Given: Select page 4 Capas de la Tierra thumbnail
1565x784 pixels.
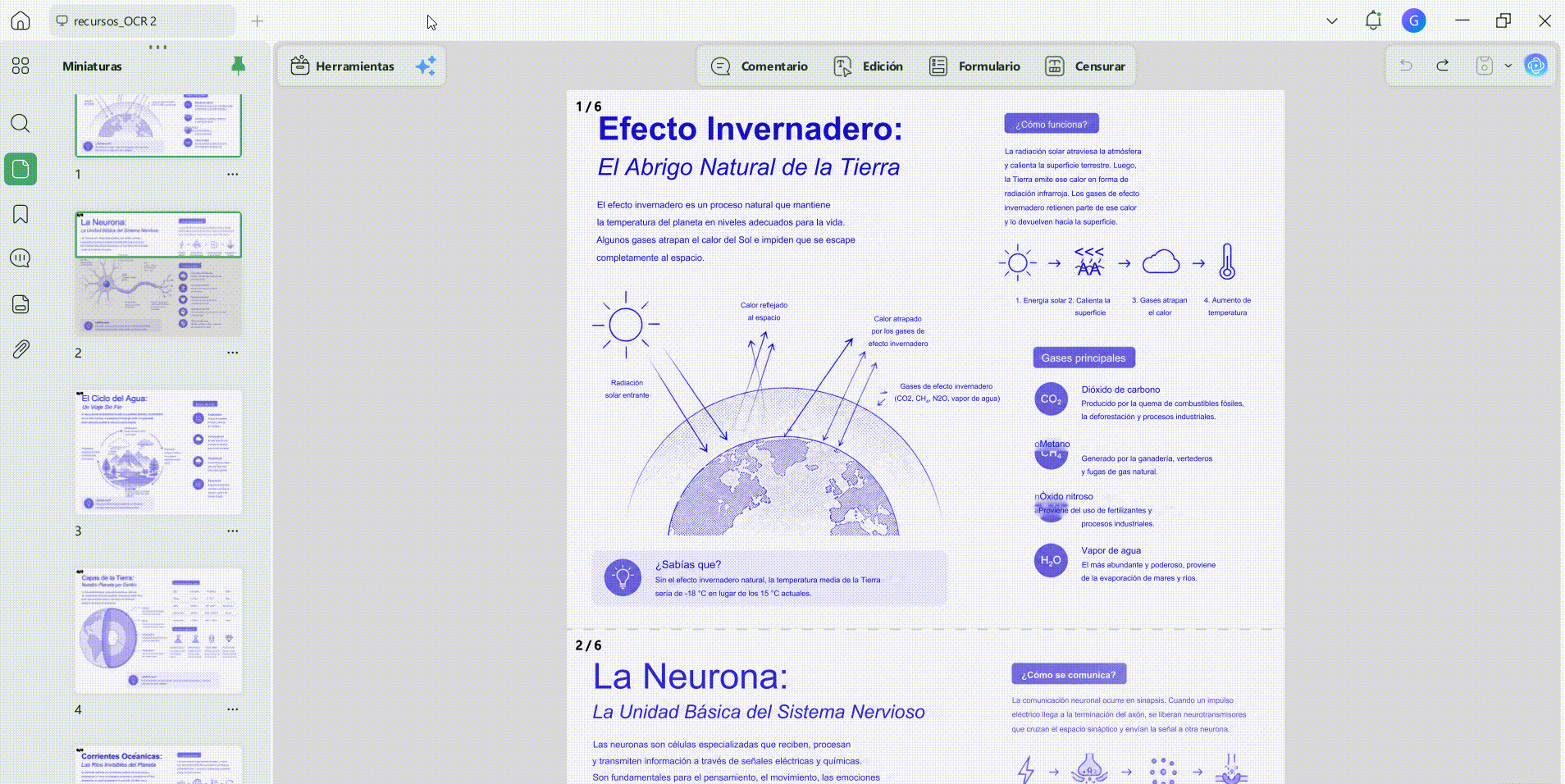Looking at the screenshot, I should tap(158, 631).
